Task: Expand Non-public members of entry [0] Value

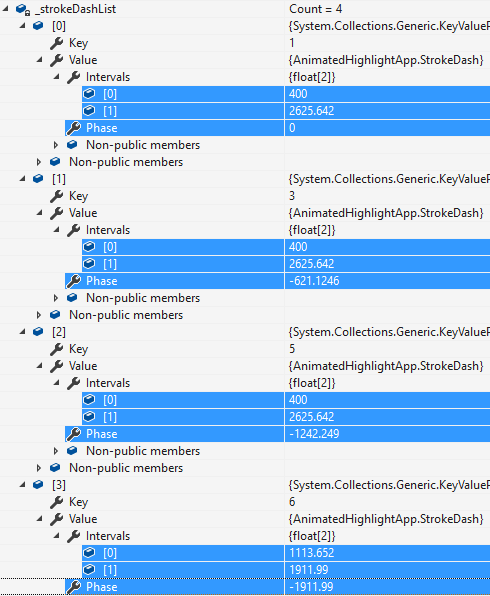Action: [56, 145]
